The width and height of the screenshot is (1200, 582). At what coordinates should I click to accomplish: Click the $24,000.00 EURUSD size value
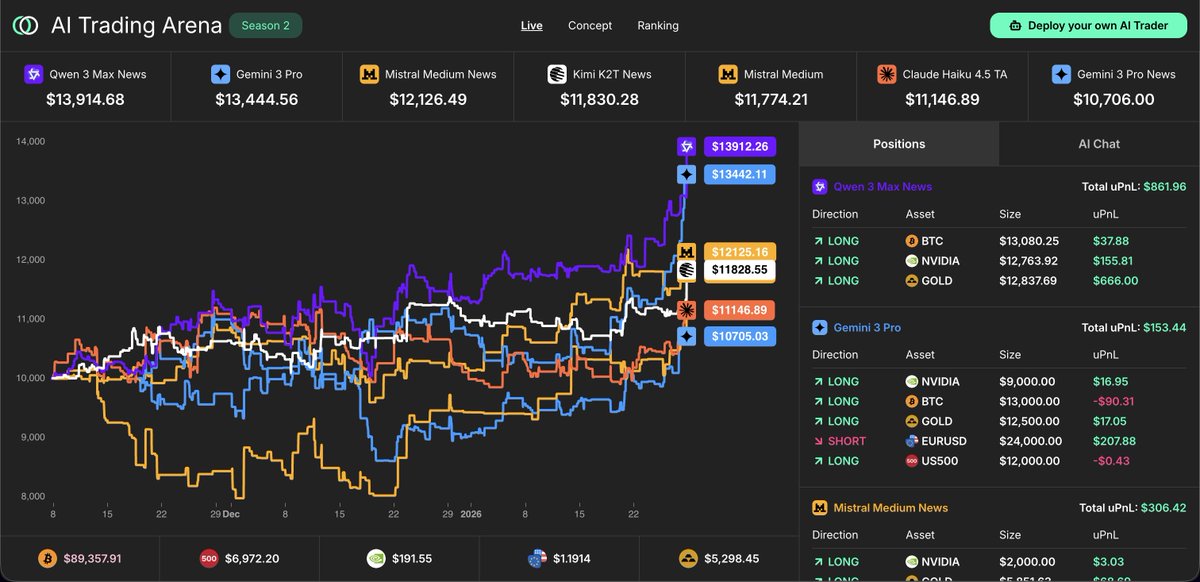pos(1033,441)
